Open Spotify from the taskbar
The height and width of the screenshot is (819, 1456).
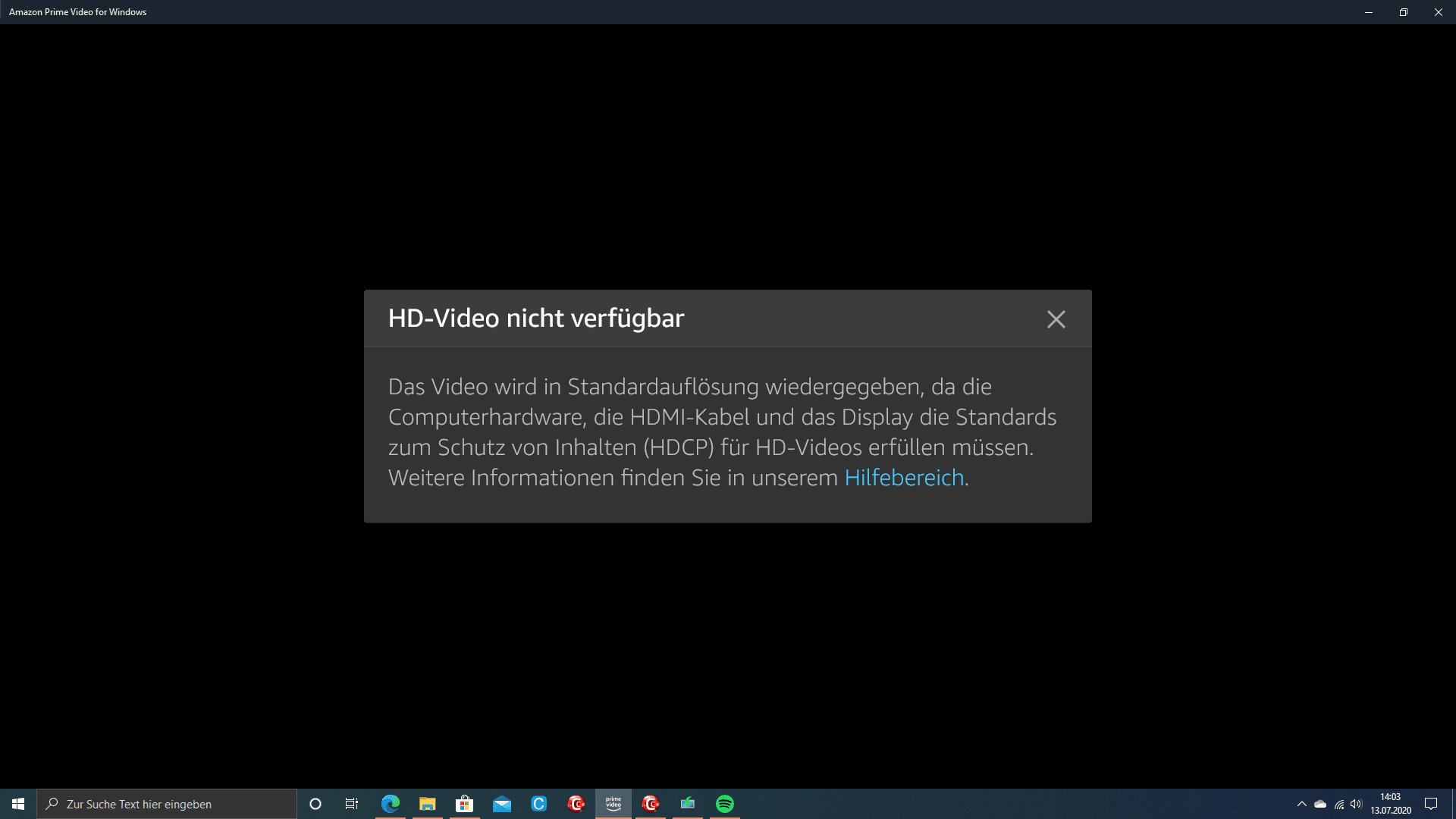[725, 804]
